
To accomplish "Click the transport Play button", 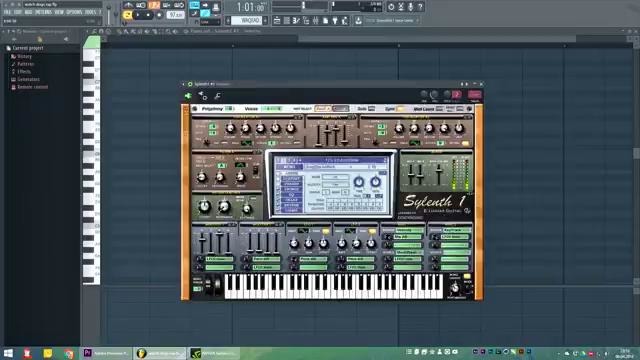I will 138,15.
